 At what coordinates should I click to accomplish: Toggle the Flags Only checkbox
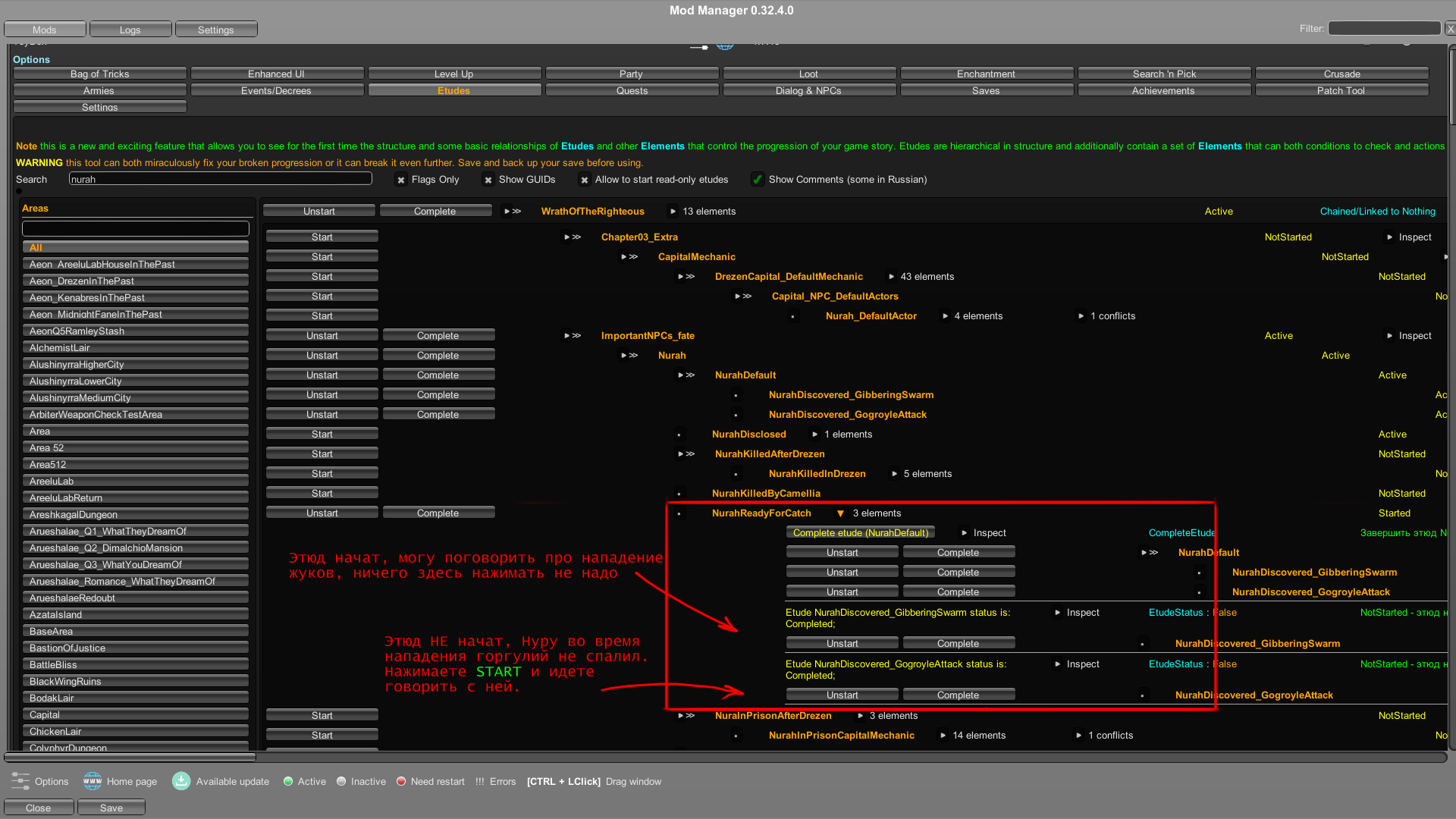(401, 180)
